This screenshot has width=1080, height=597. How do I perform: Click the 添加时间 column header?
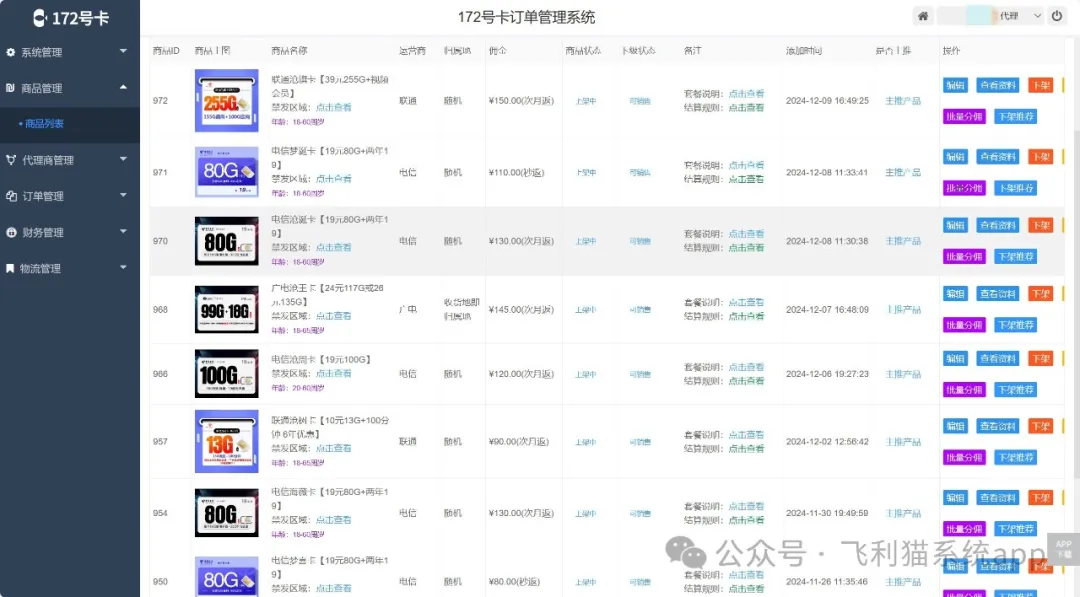pos(803,51)
